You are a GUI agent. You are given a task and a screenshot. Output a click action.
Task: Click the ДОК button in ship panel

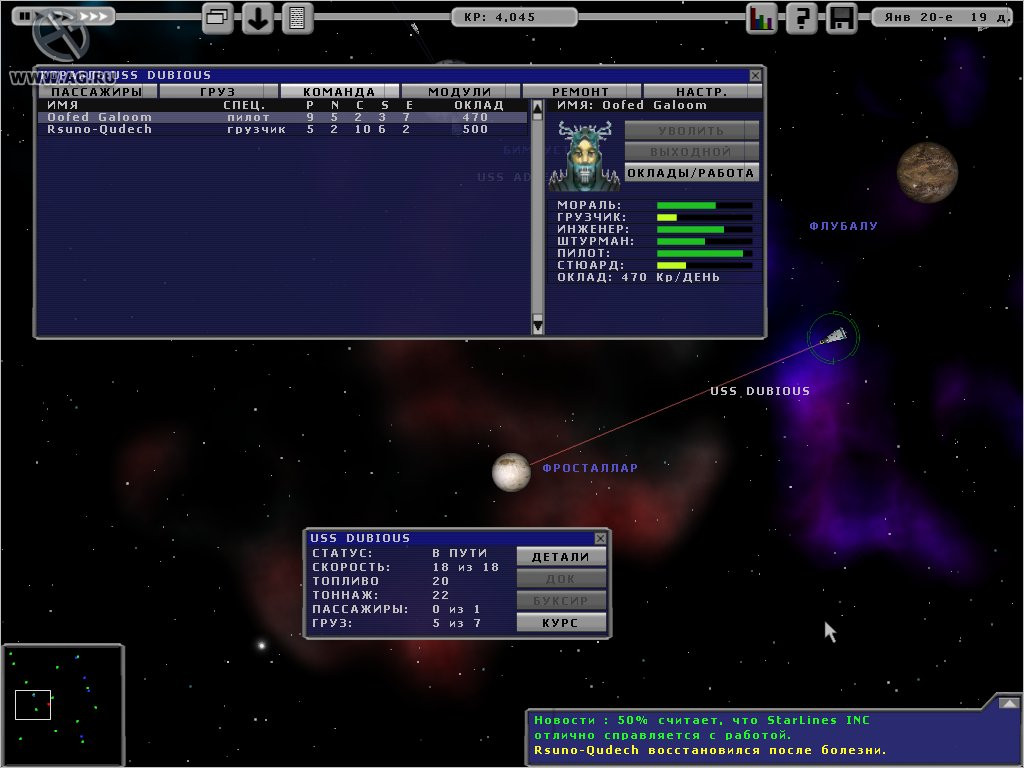pos(561,579)
